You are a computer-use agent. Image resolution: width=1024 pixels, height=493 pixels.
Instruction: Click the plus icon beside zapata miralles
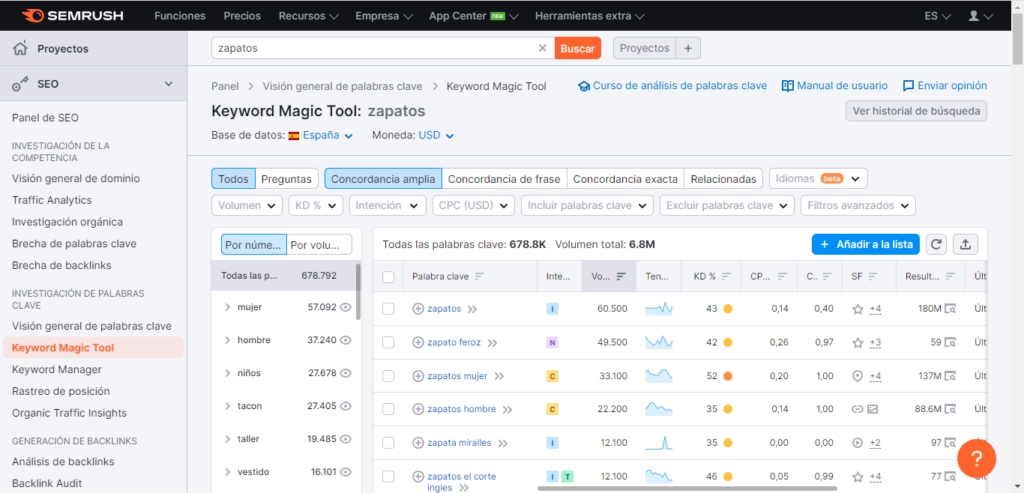coord(418,443)
